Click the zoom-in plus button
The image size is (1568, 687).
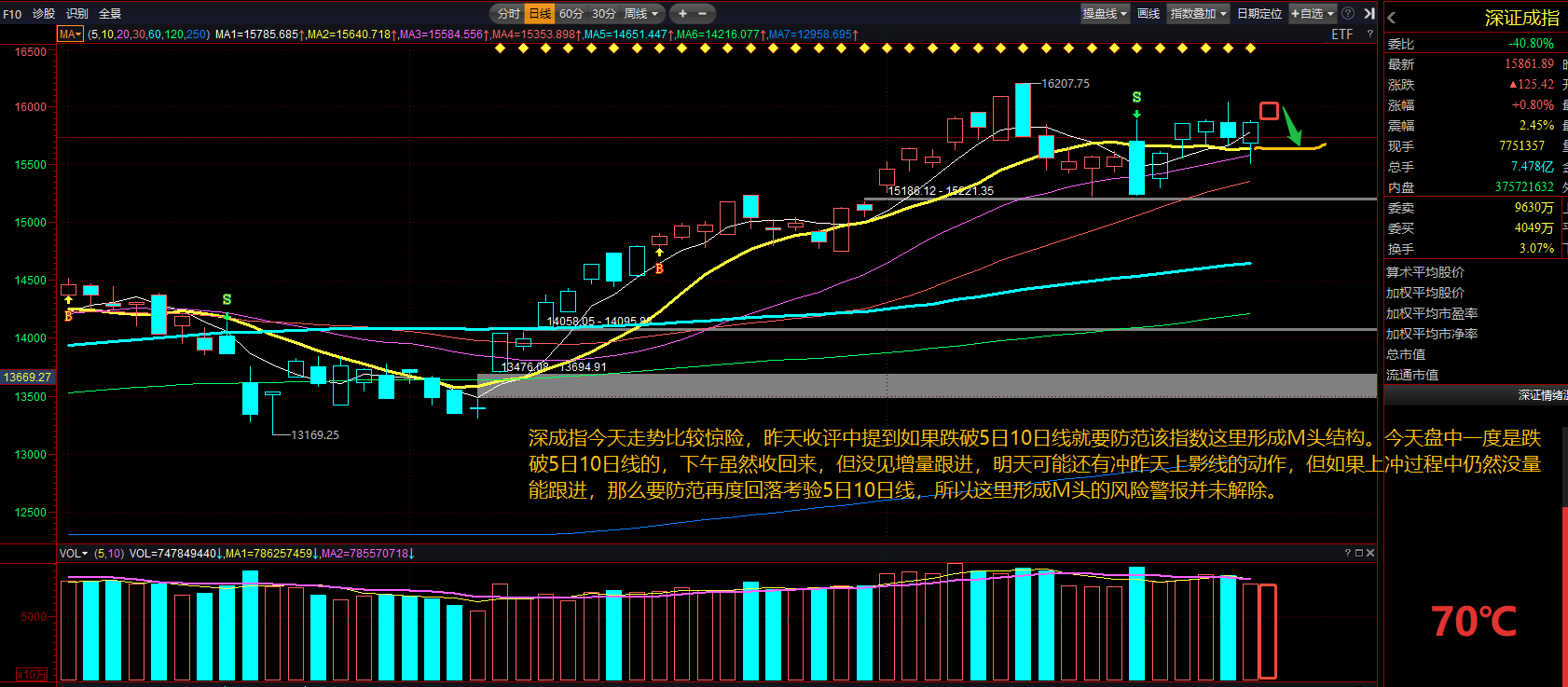tap(682, 13)
